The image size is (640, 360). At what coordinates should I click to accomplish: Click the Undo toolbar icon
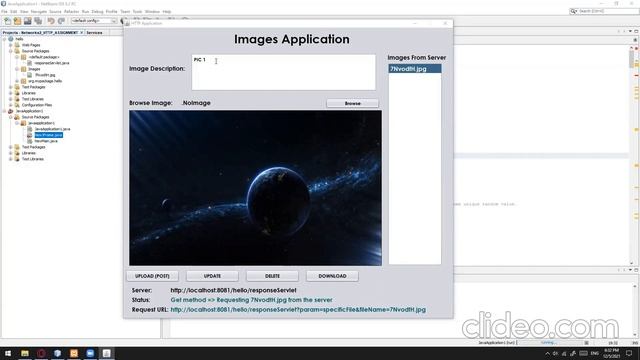(51, 21)
